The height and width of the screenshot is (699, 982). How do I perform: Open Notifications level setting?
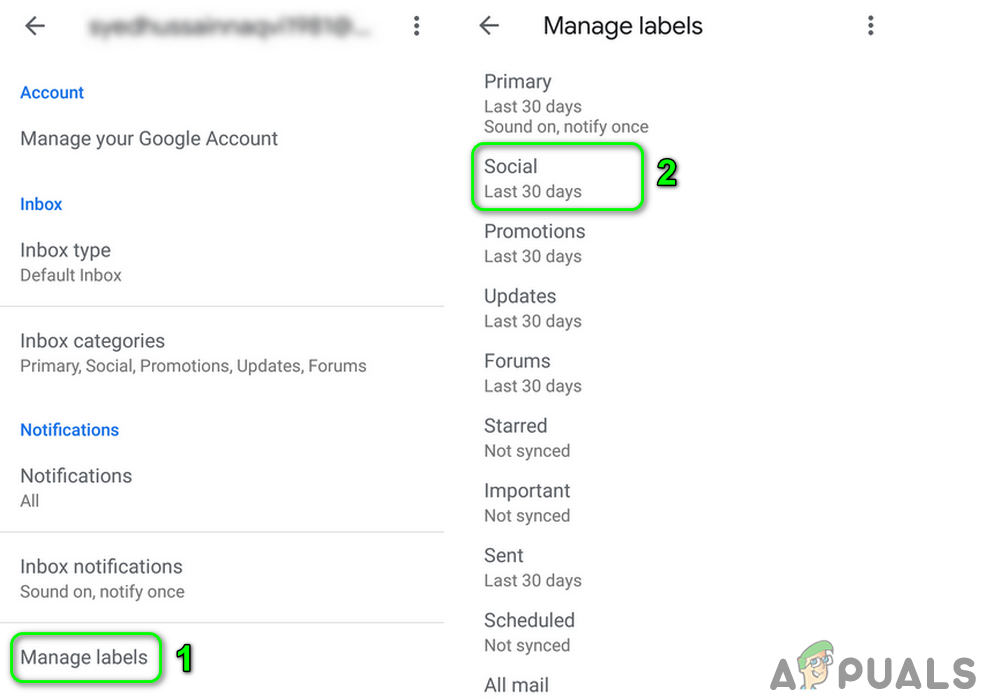(x=76, y=487)
